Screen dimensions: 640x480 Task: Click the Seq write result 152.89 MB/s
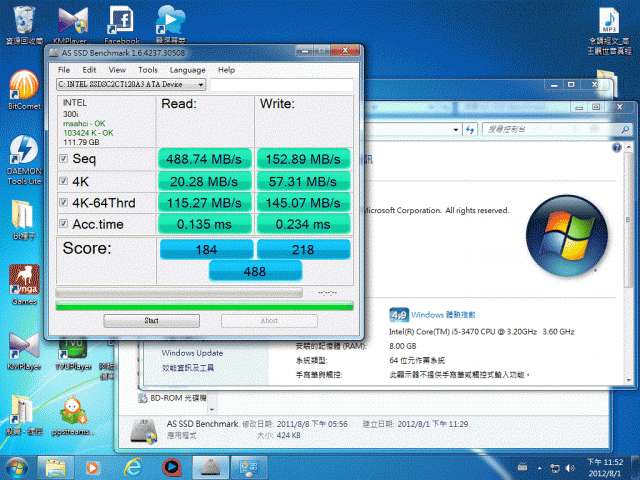303,159
